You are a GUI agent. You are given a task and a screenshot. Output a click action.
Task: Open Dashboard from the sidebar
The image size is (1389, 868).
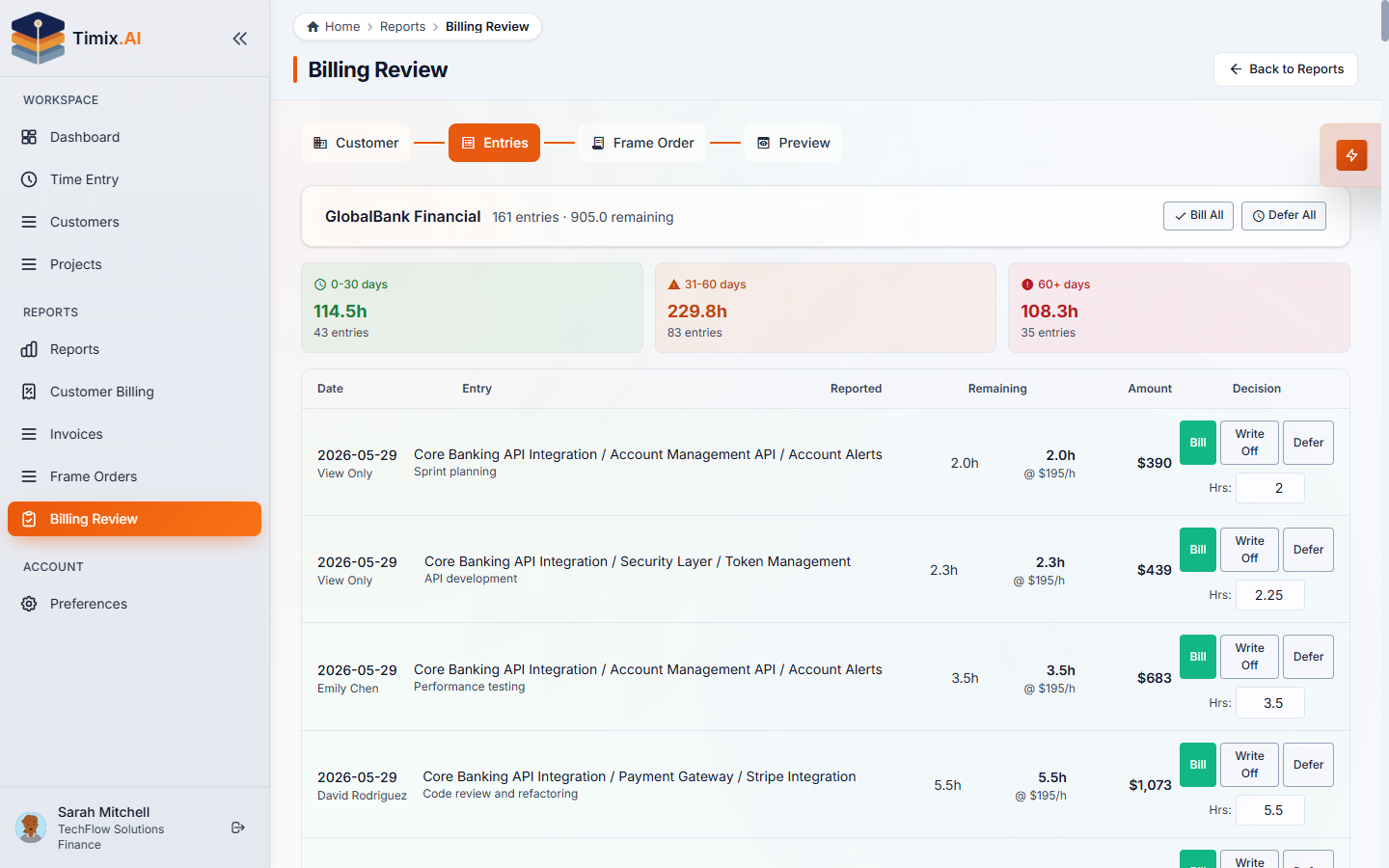coord(134,137)
